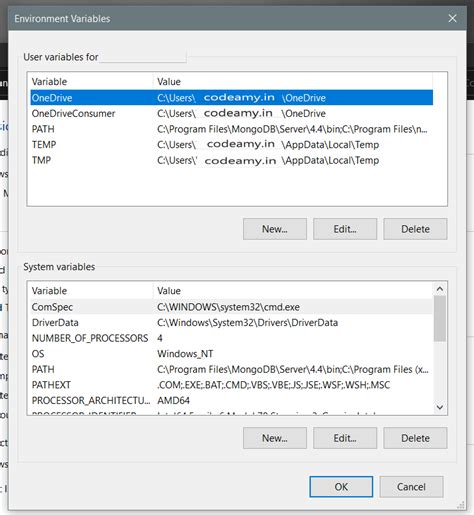This screenshot has height=515, width=474.
Task: Click the system variables scrollbar thumb
Action: click(440, 318)
